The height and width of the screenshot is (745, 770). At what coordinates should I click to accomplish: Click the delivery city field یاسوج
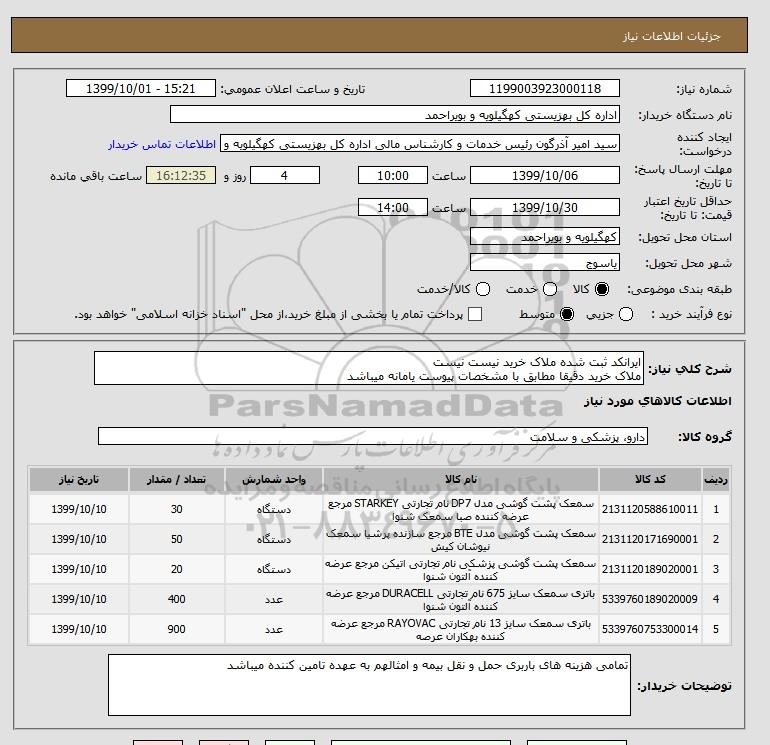point(545,263)
